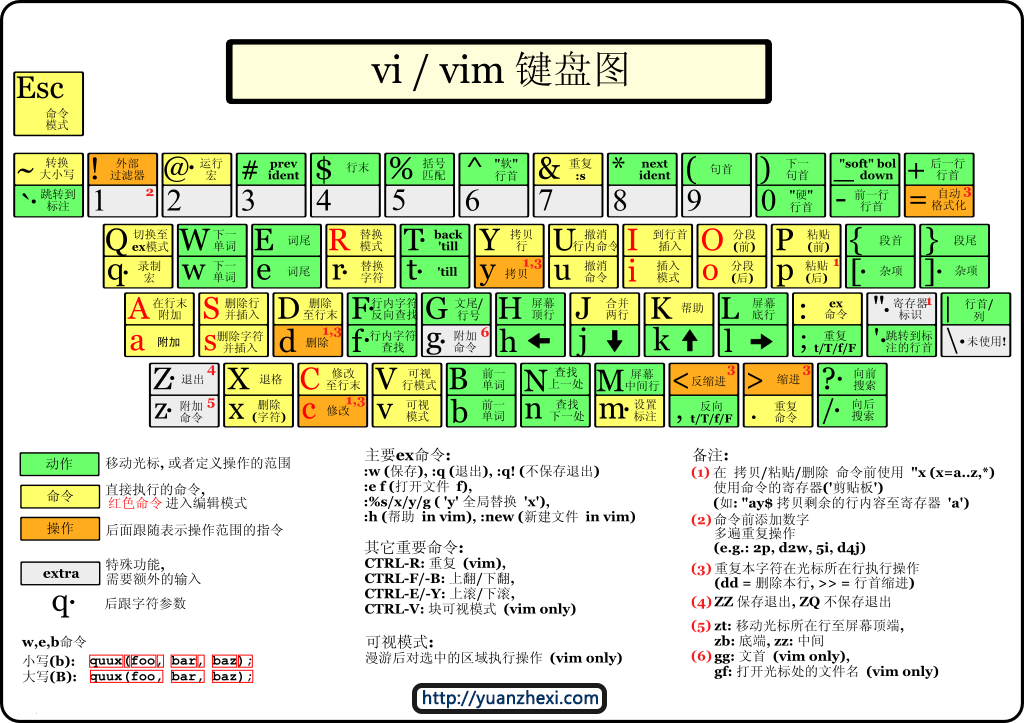Select the uppercase C 修改至行末 key
Screen dimensions: 1024x723
pyautogui.click(x=332, y=379)
